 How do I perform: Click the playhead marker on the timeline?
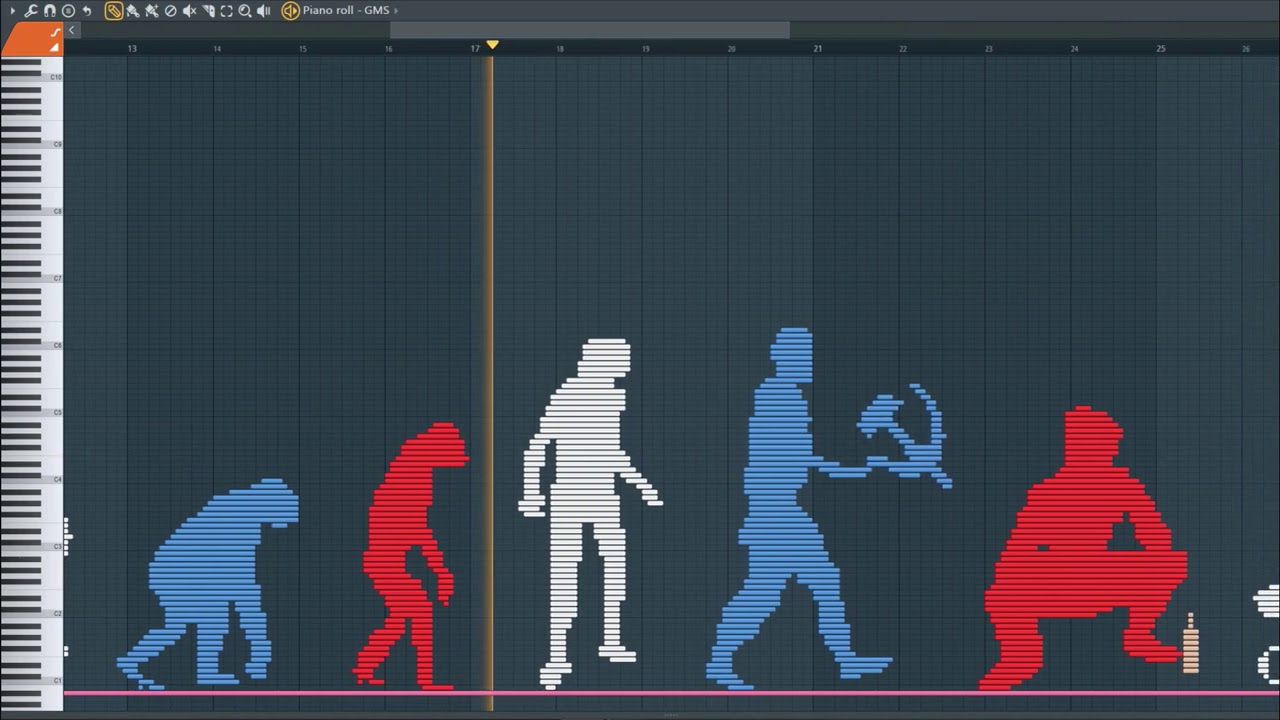click(x=492, y=45)
